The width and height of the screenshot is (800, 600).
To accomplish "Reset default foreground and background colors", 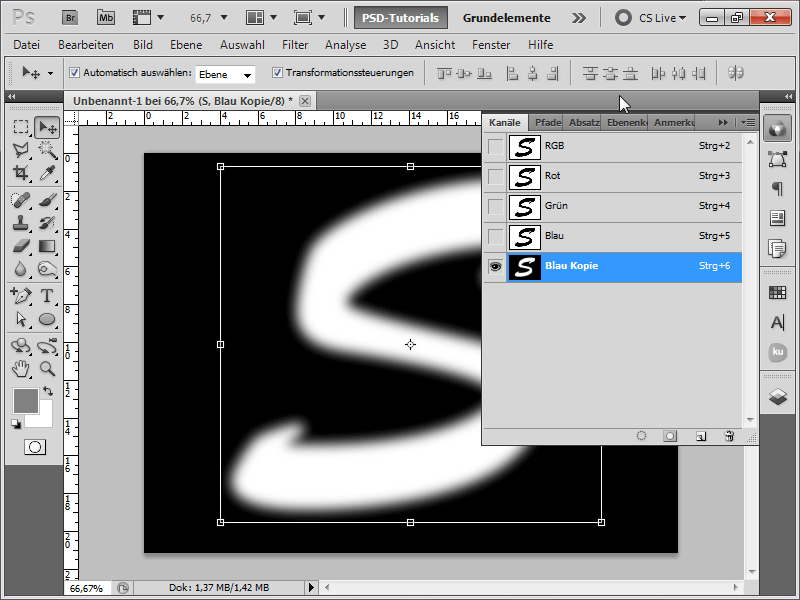I will (x=16, y=423).
